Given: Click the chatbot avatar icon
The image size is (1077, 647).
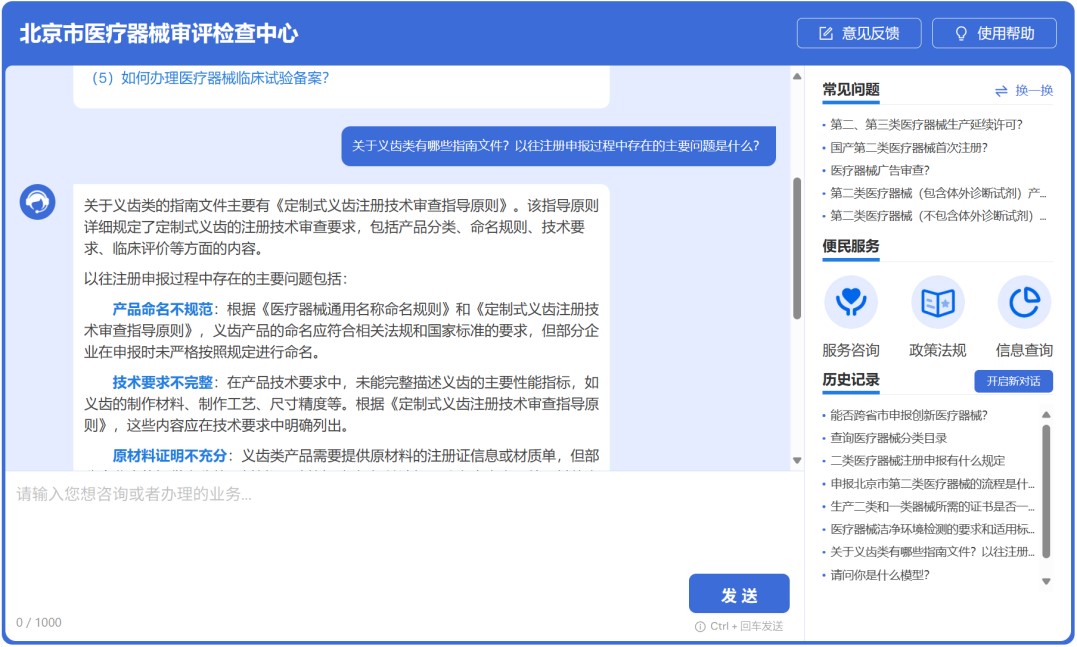Looking at the screenshot, I should click(x=38, y=203).
